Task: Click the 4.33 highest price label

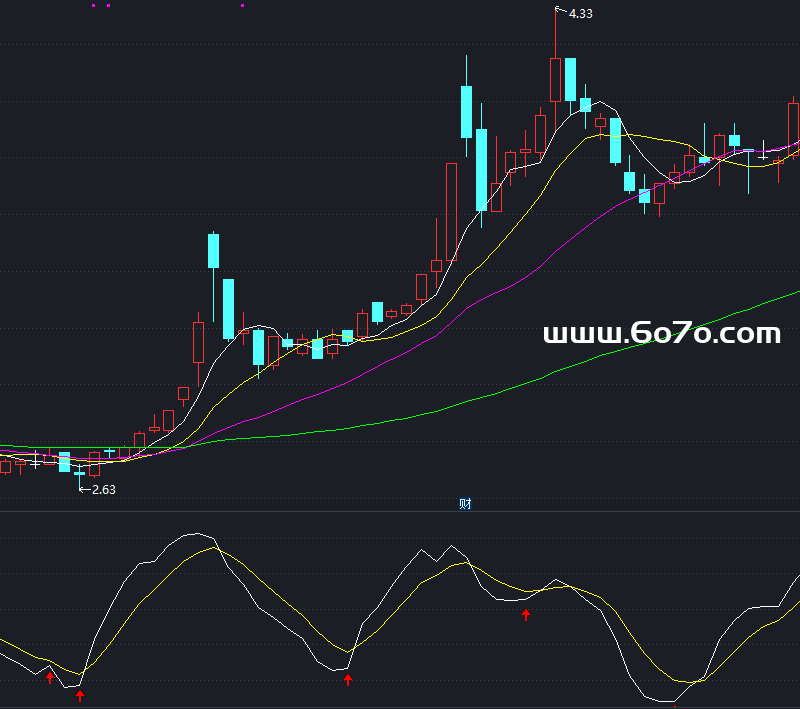Action: pos(581,14)
